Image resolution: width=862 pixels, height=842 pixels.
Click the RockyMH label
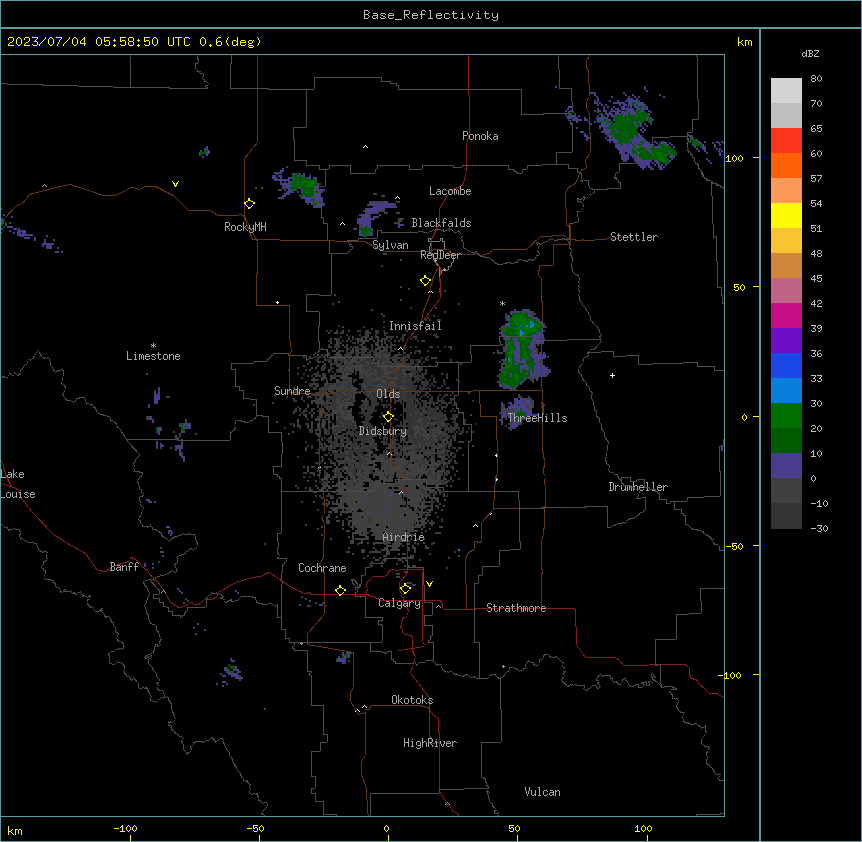click(x=245, y=227)
